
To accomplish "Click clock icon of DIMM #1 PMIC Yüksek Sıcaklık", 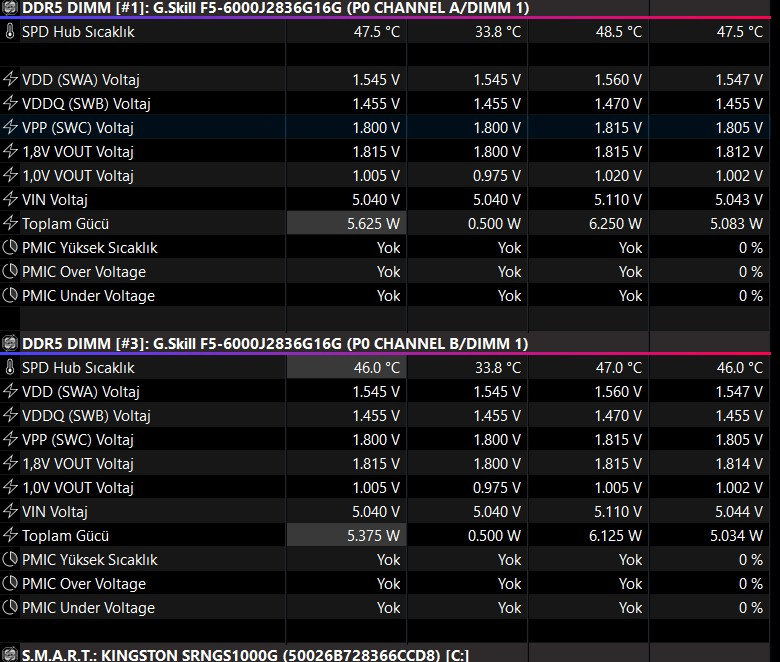I will tap(10, 247).
